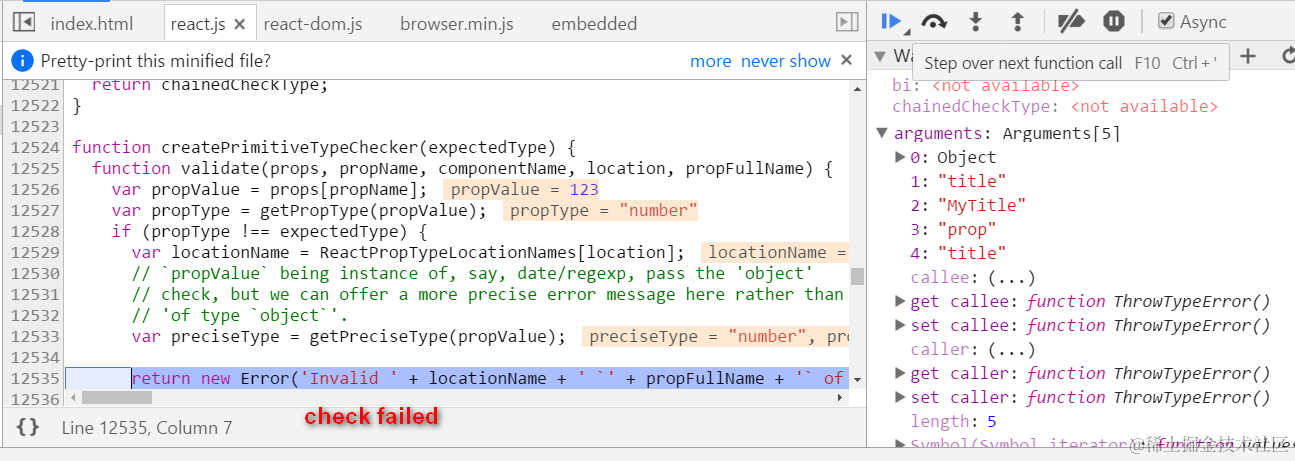Click 'return chainedCheckType;' code line

pyautogui.click(x=210, y=85)
